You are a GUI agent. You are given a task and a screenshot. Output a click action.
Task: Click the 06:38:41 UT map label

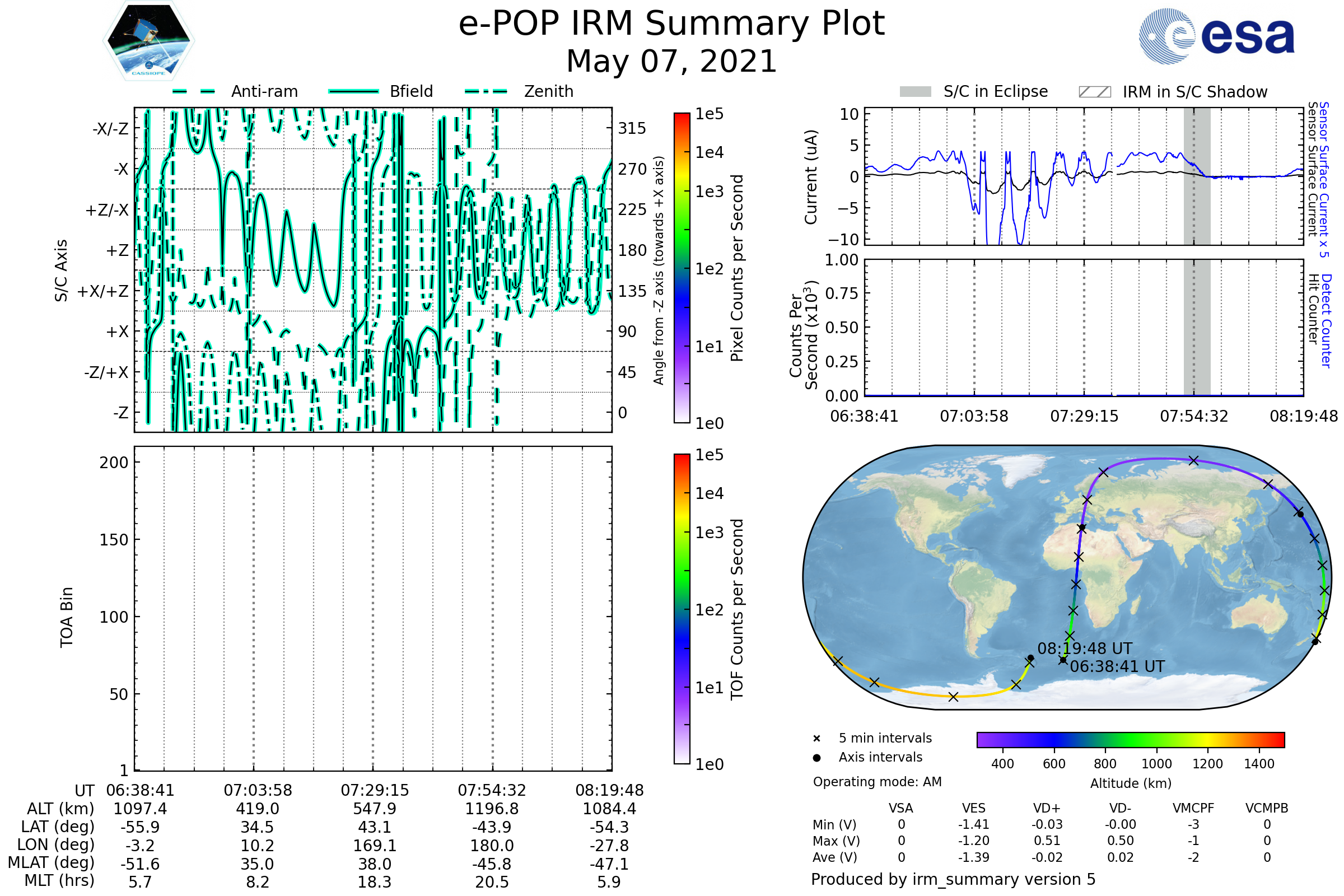click(1117, 666)
